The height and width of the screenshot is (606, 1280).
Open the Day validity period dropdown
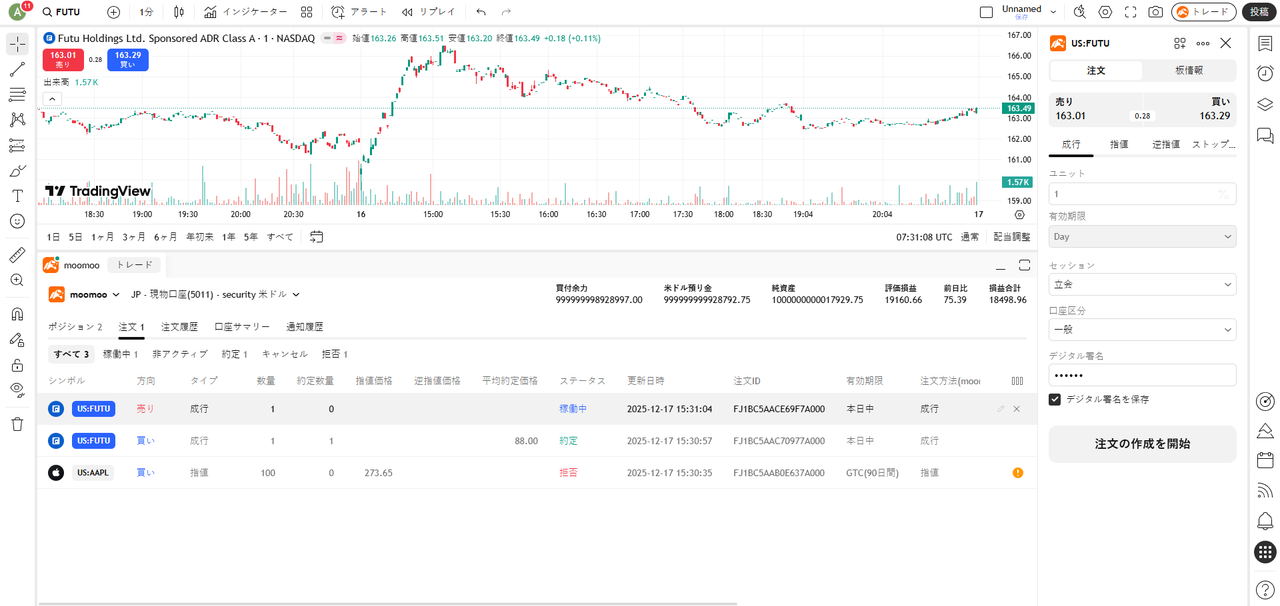click(1142, 237)
